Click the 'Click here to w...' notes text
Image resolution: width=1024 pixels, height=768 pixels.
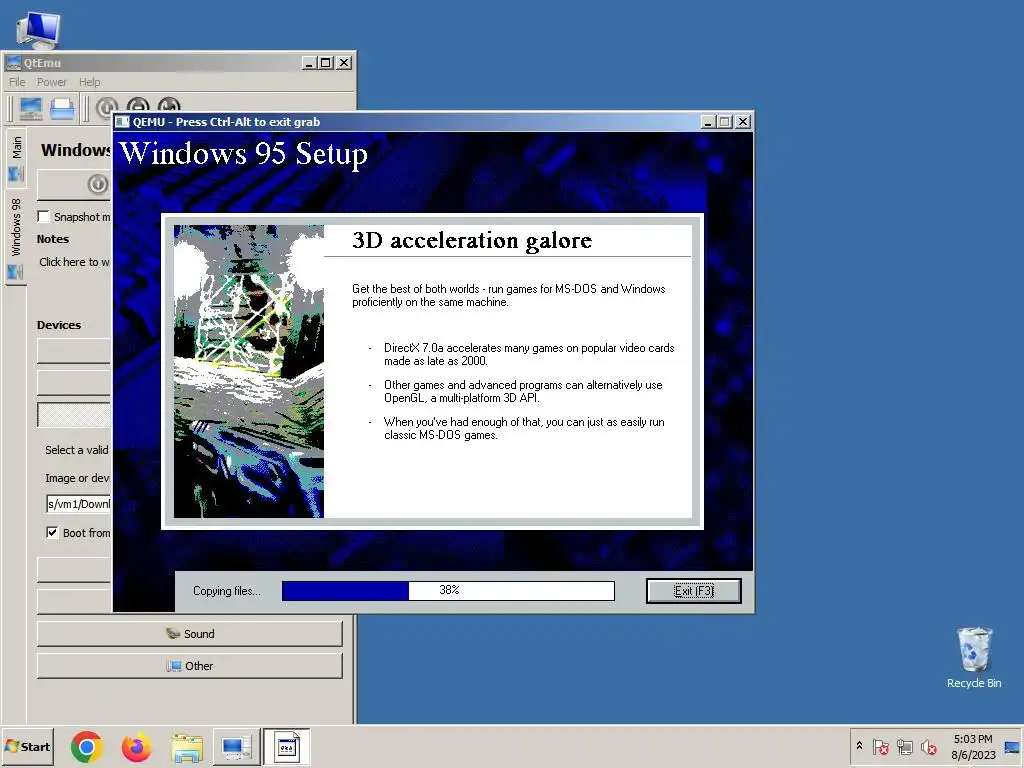pos(74,262)
